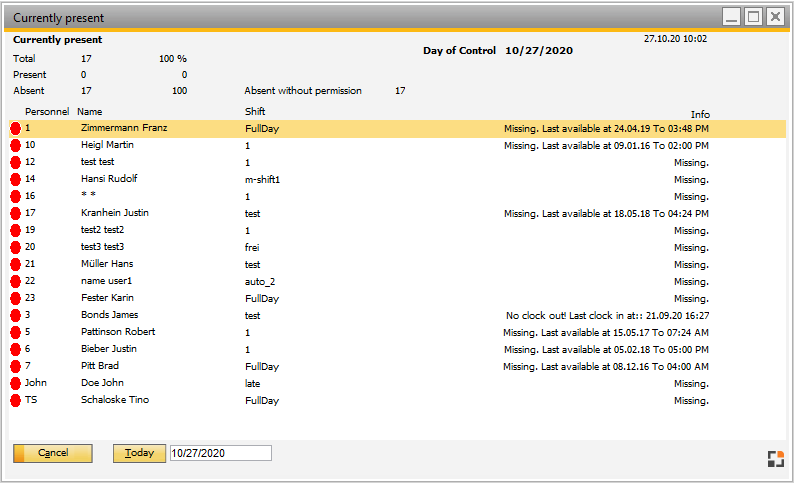
Task: Click the Info column header
Action: tap(699, 114)
